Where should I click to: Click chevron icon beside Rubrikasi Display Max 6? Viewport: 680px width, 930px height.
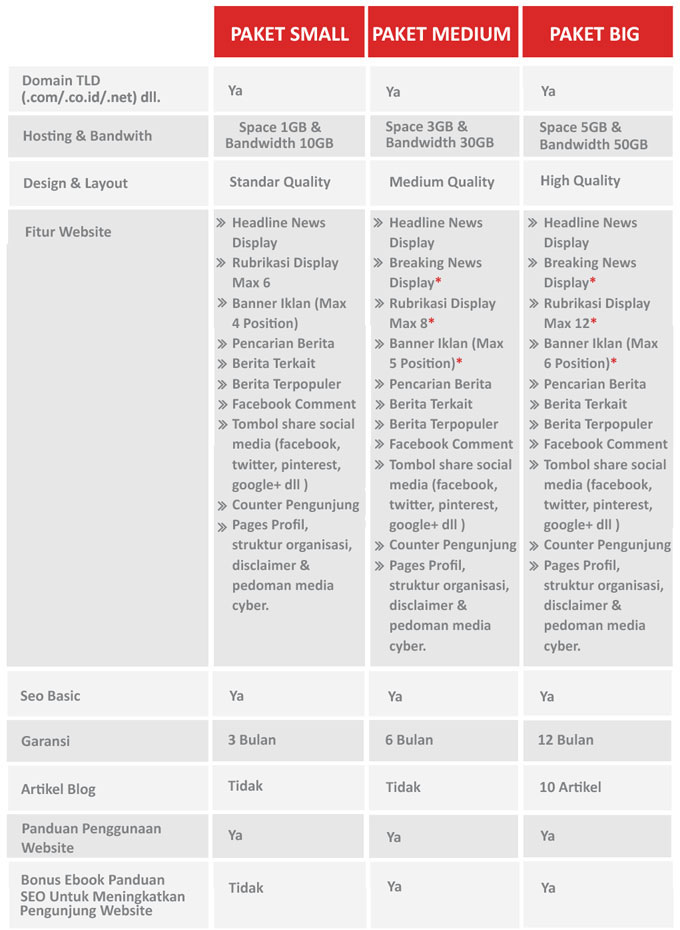pyautogui.click(x=221, y=263)
